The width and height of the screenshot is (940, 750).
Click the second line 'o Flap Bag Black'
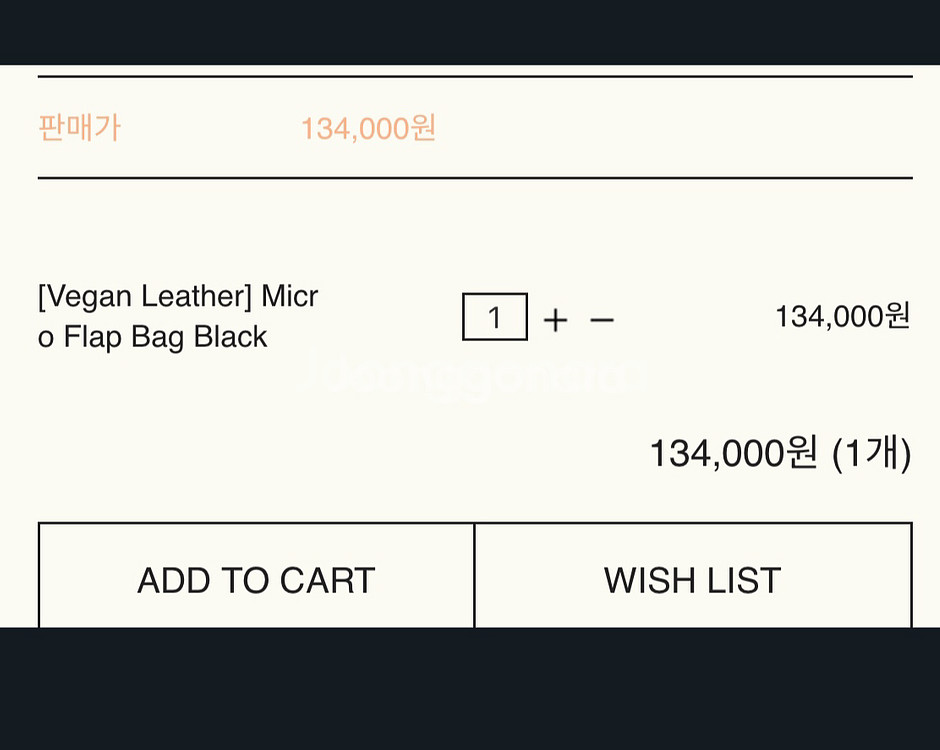click(152, 337)
